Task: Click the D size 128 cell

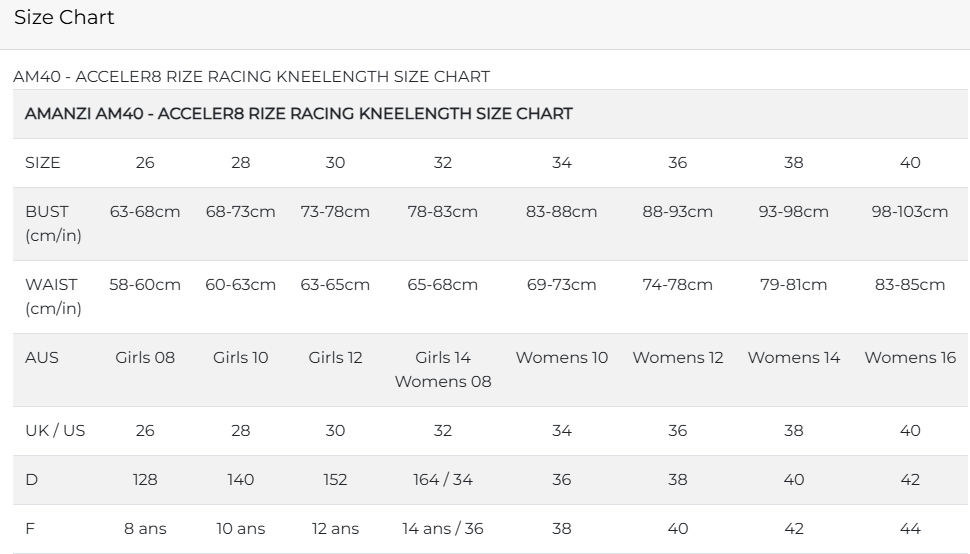Action: tap(145, 479)
